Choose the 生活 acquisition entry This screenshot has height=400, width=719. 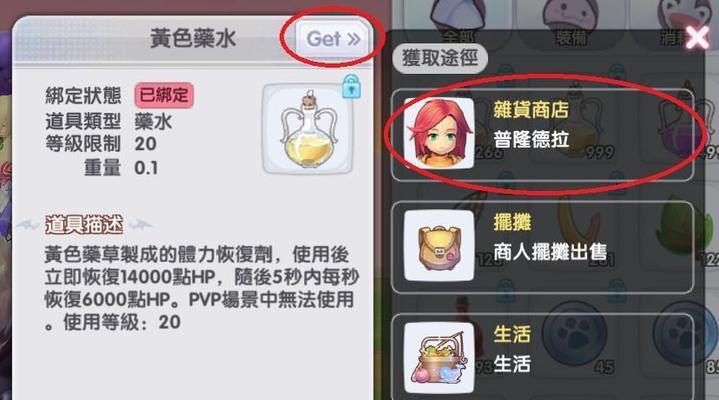coord(542,357)
